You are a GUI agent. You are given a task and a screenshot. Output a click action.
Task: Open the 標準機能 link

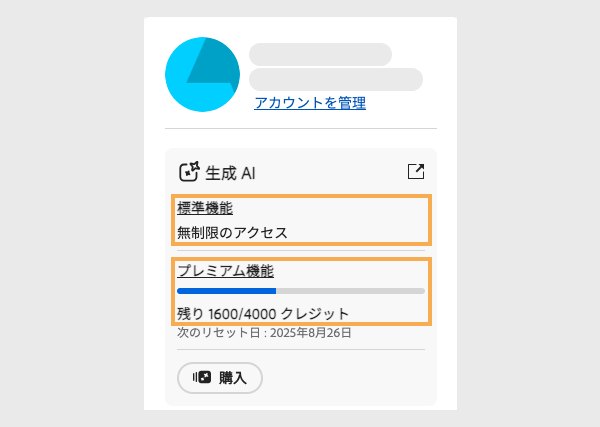coord(205,209)
